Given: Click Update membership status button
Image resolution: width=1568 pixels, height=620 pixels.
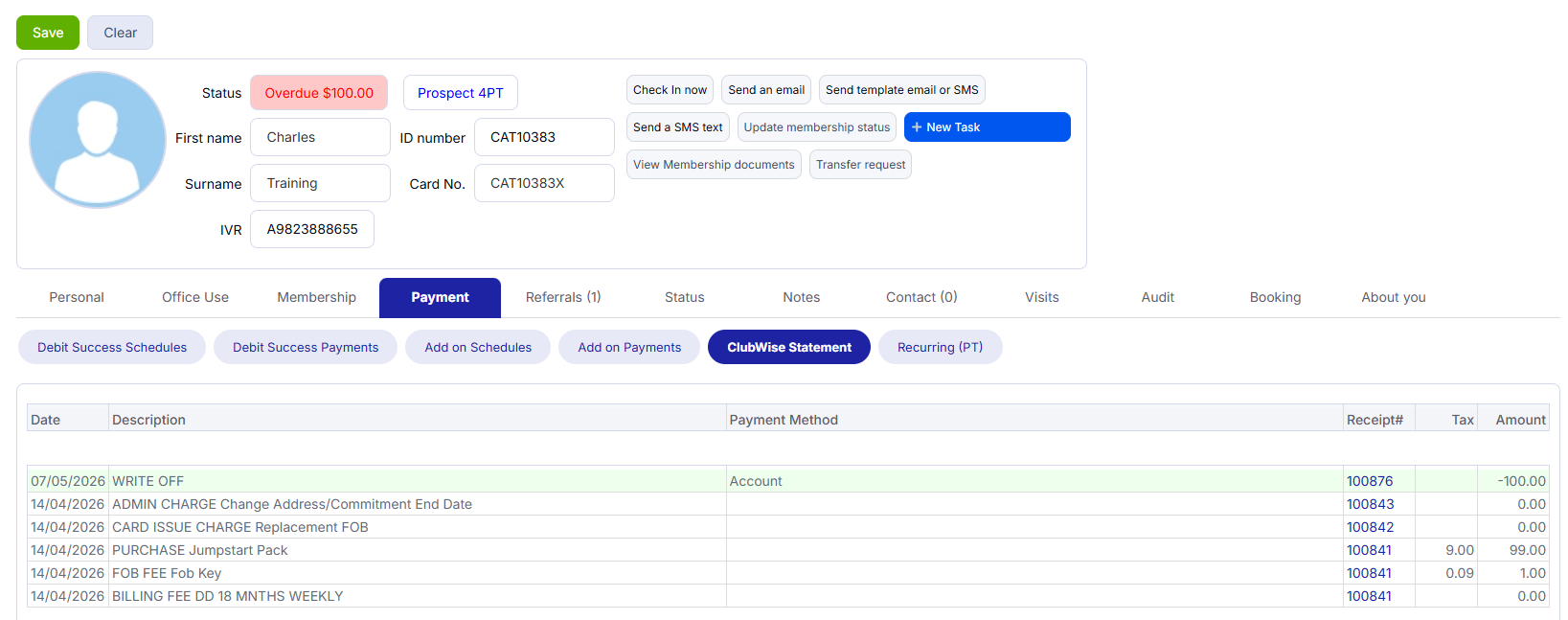Looking at the screenshot, I should (x=817, y=127).
